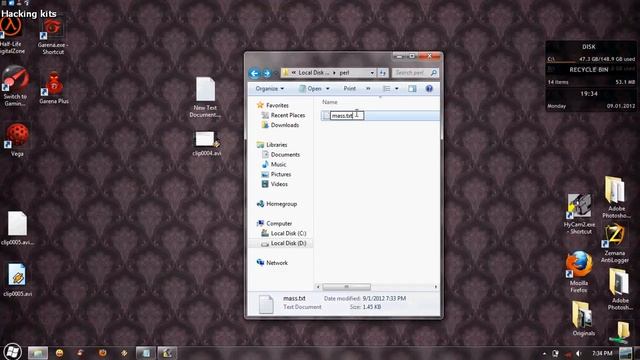The image size is (640, 360).
Task: Go forward with the Explorer forward arrow
Action: 267,73
